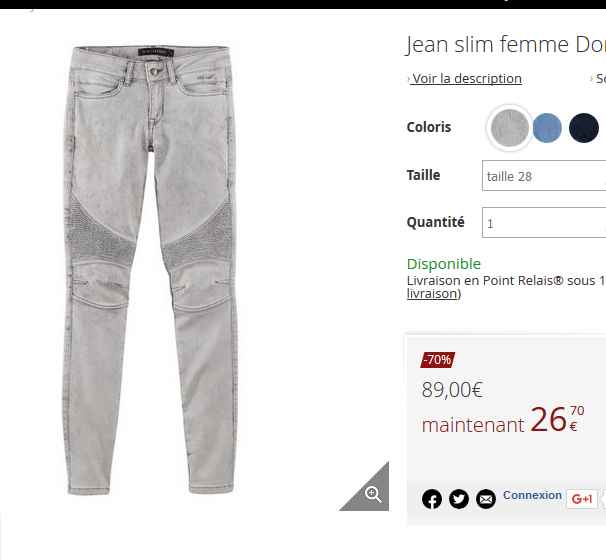Share product via Twitter bird icon
This screenshot has width=606, height=560.
pos(459,499)
